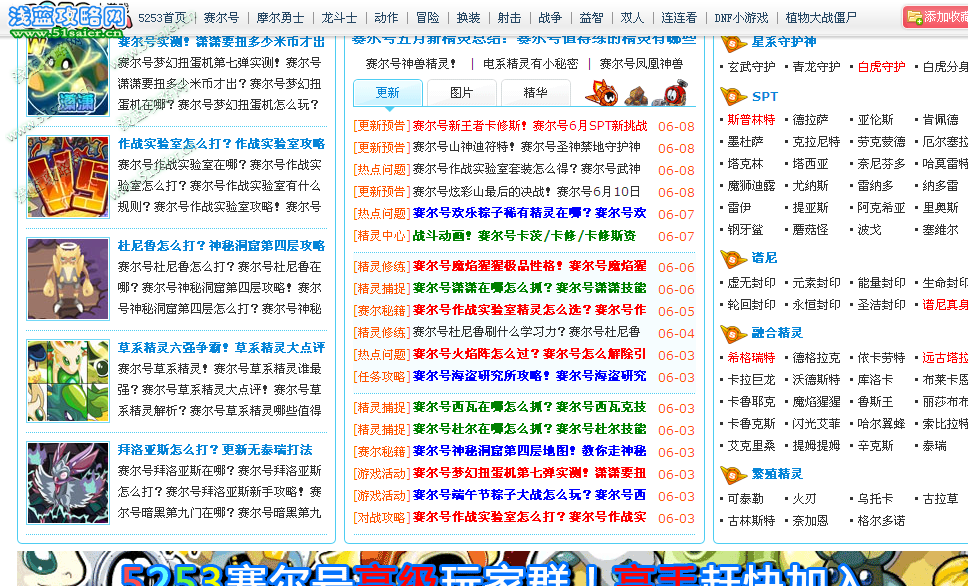Choose the 冒险 games category
This screenshot has width=968, height=586.
pyautogui.click(x=427, y=18)
